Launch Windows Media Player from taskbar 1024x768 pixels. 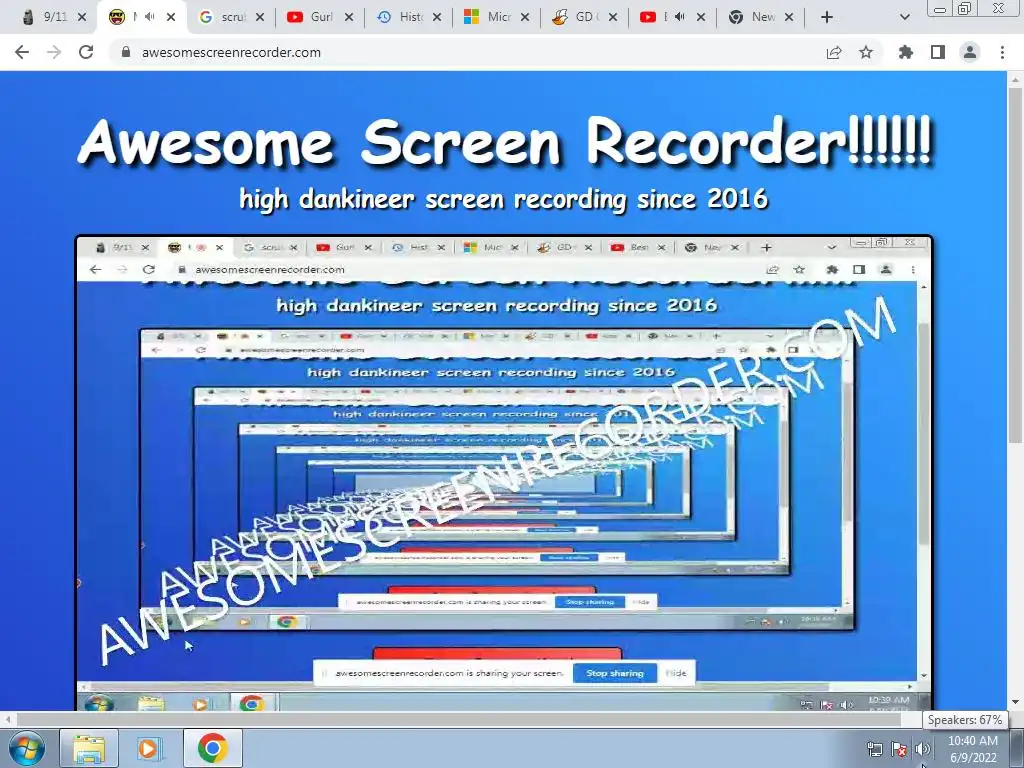[150, 748]
